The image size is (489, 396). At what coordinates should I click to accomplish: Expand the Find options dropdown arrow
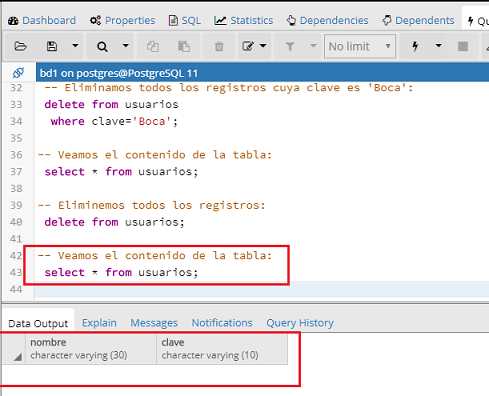(126, 45)
